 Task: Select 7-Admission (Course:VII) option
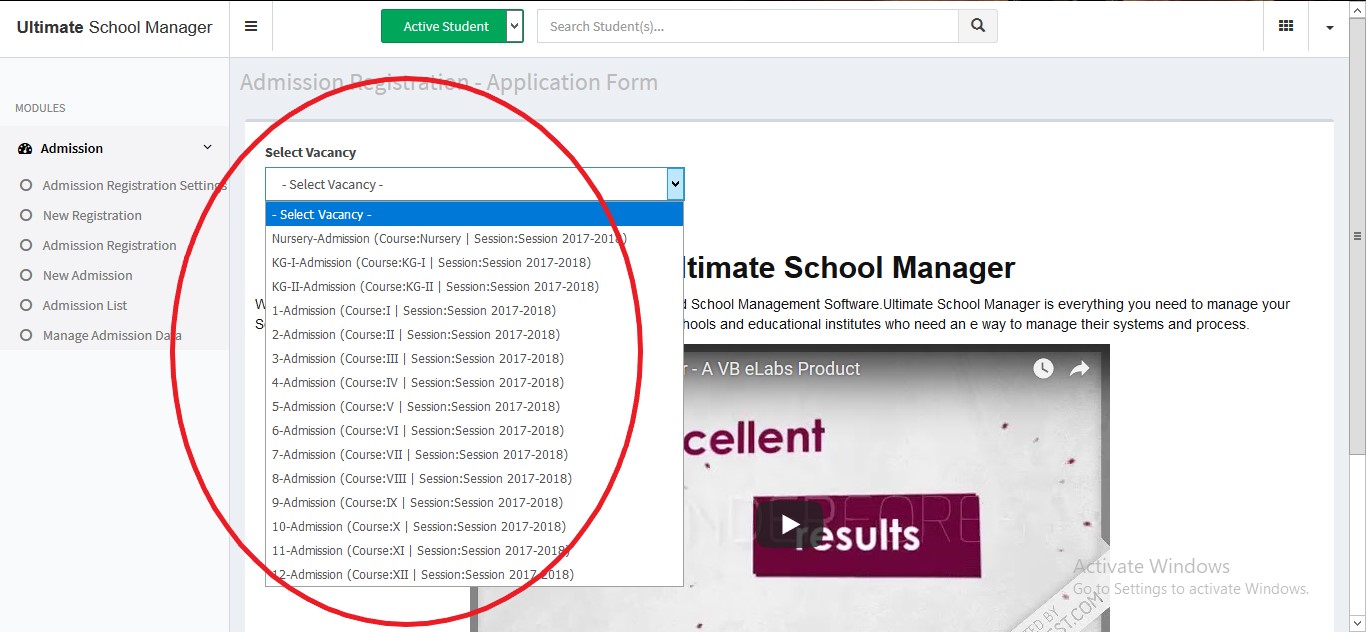click(x=475, y=454)
